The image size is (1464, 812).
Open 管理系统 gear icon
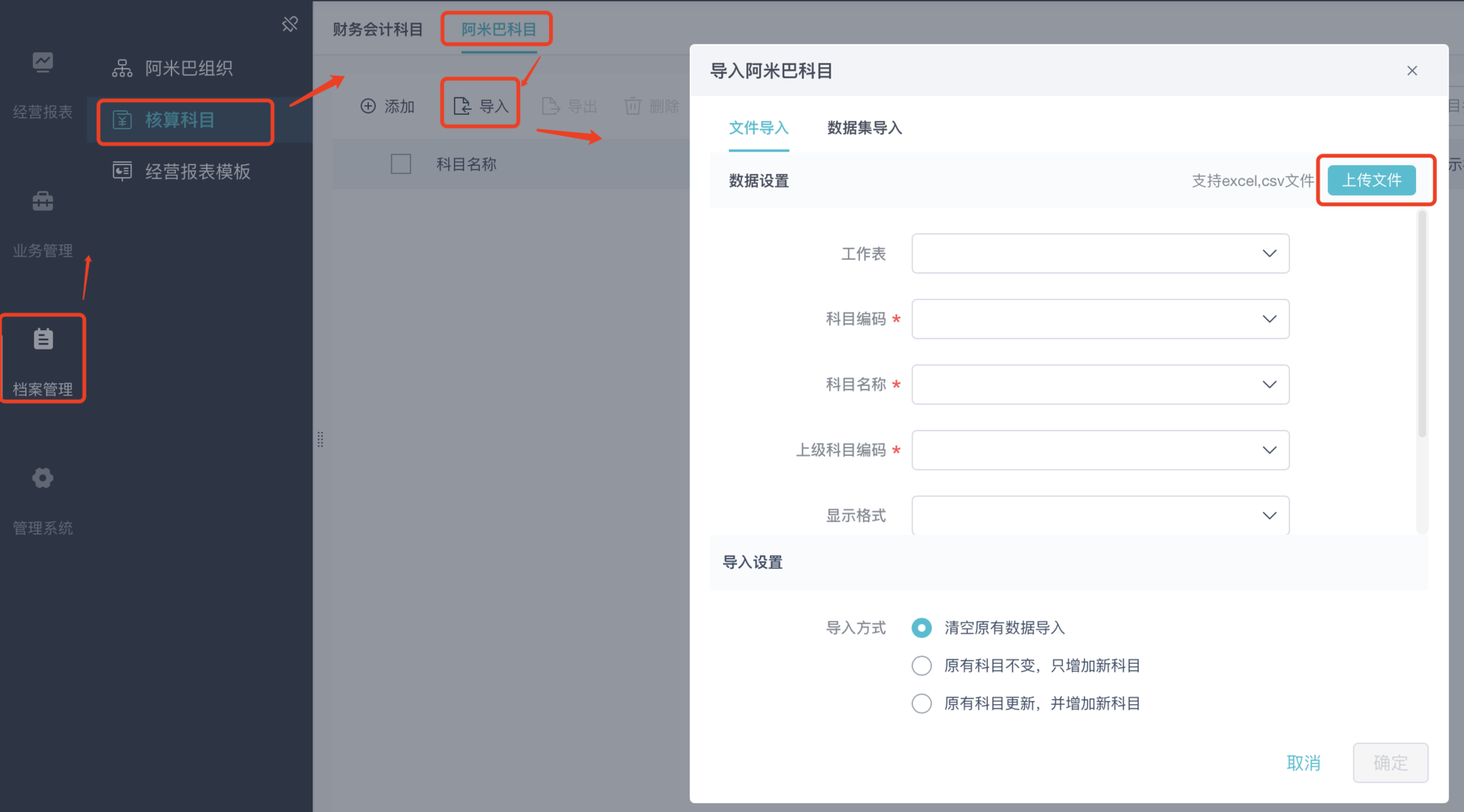43,477
